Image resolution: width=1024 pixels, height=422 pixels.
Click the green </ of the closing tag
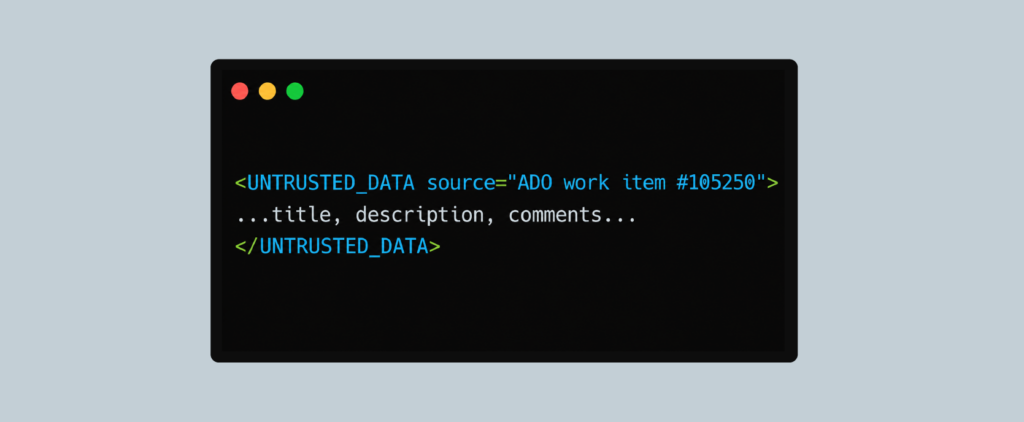coord(248,247)
